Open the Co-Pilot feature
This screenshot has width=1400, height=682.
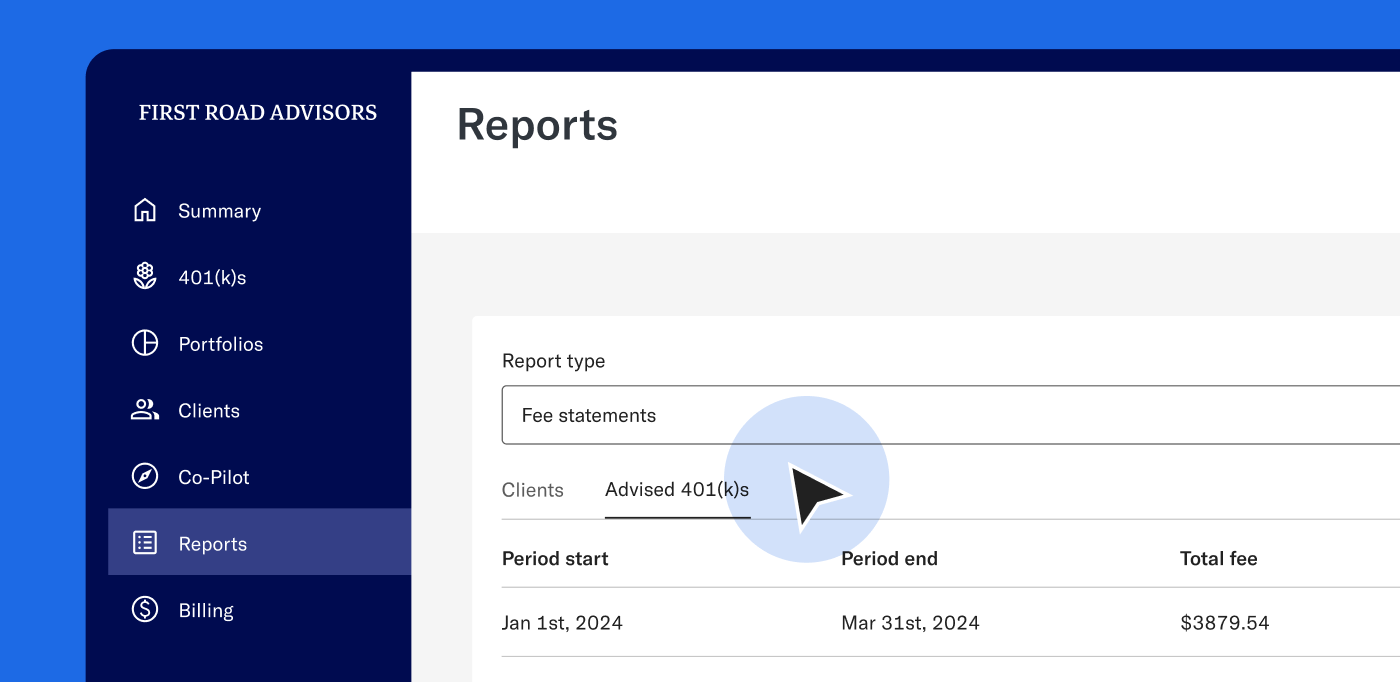point(214,477)
